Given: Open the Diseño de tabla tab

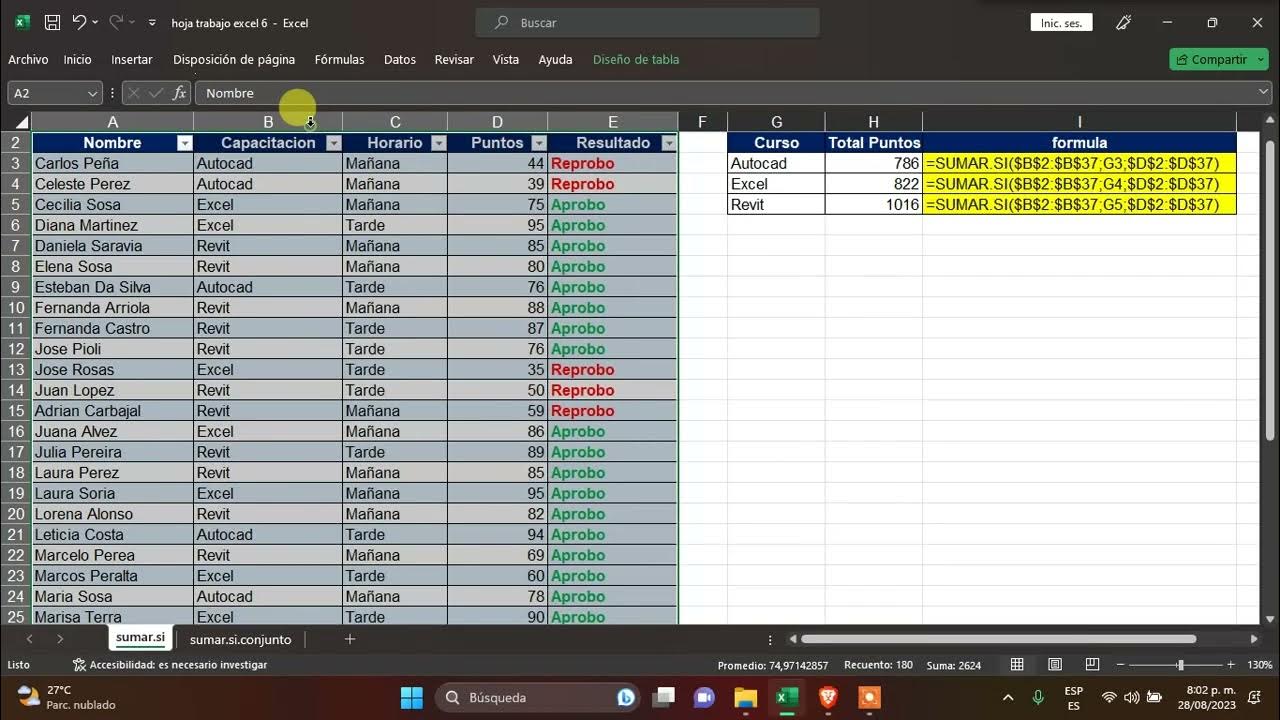Looking at the screenshot, I should (x=636, y=59).
